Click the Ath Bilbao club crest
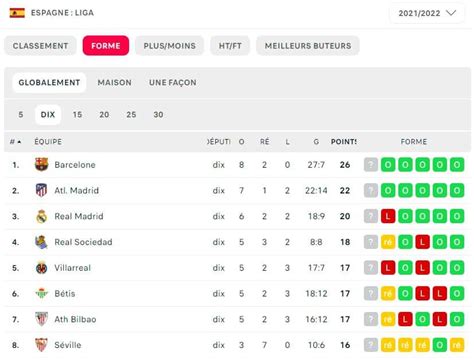This screenshot has width=474, height=360. pyautogui.click(x=41, y=319)
